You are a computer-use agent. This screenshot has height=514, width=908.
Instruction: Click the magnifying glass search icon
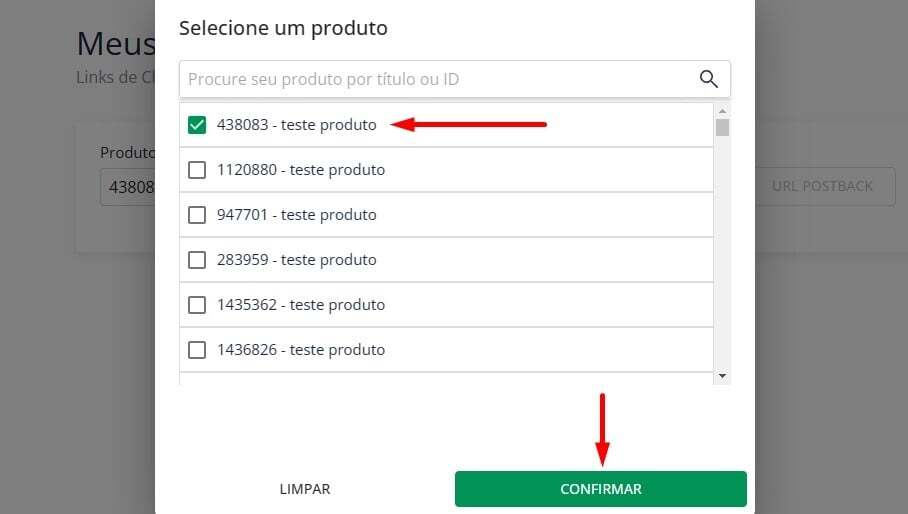709,79
